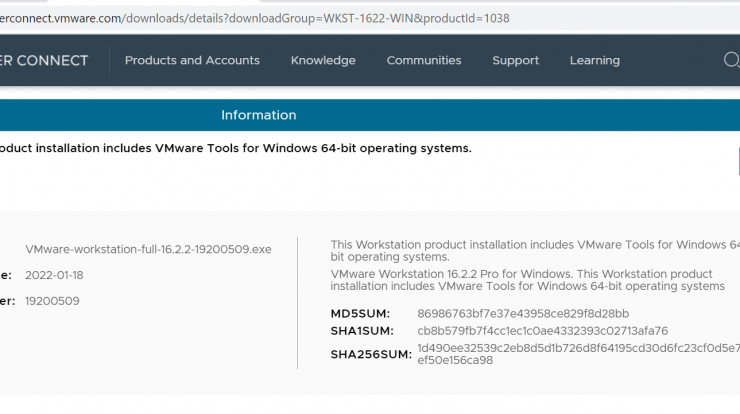
Task: Click gray paragraph 'This Workstation product installation includes'
Action: tap(535, 251)
